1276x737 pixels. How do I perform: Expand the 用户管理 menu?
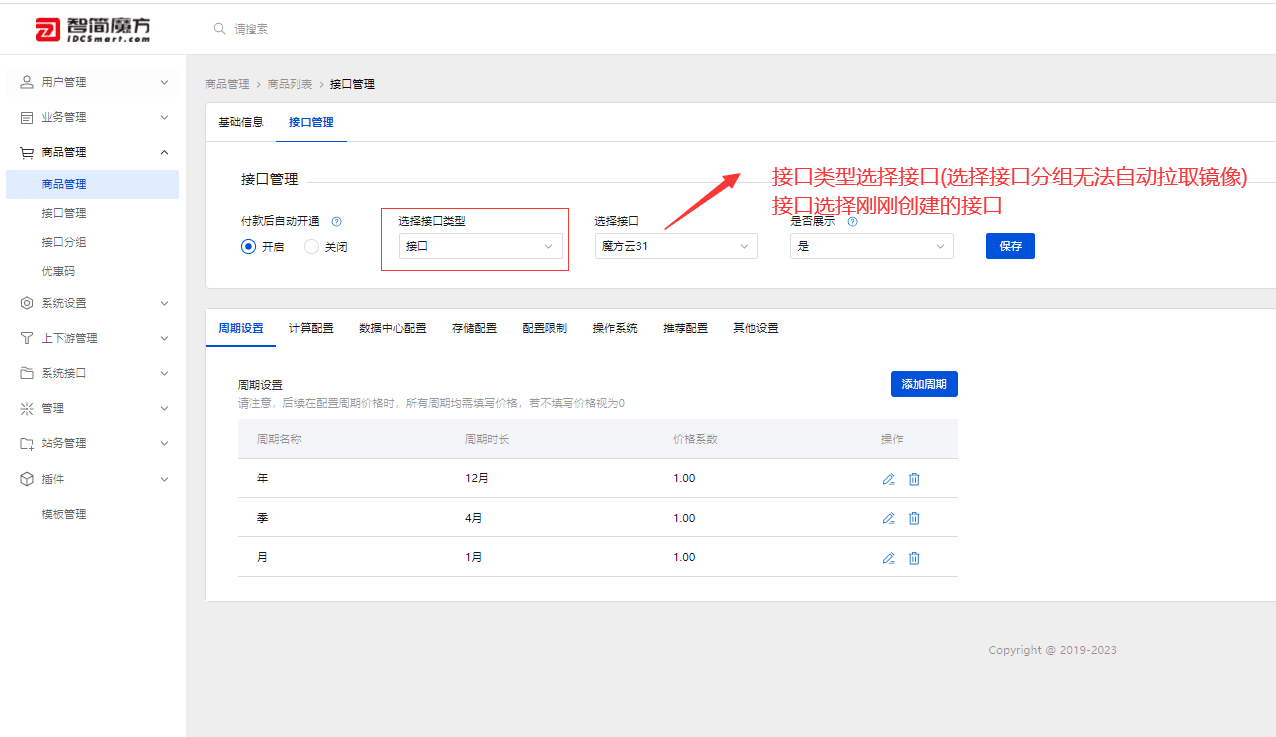coord(164,82)
